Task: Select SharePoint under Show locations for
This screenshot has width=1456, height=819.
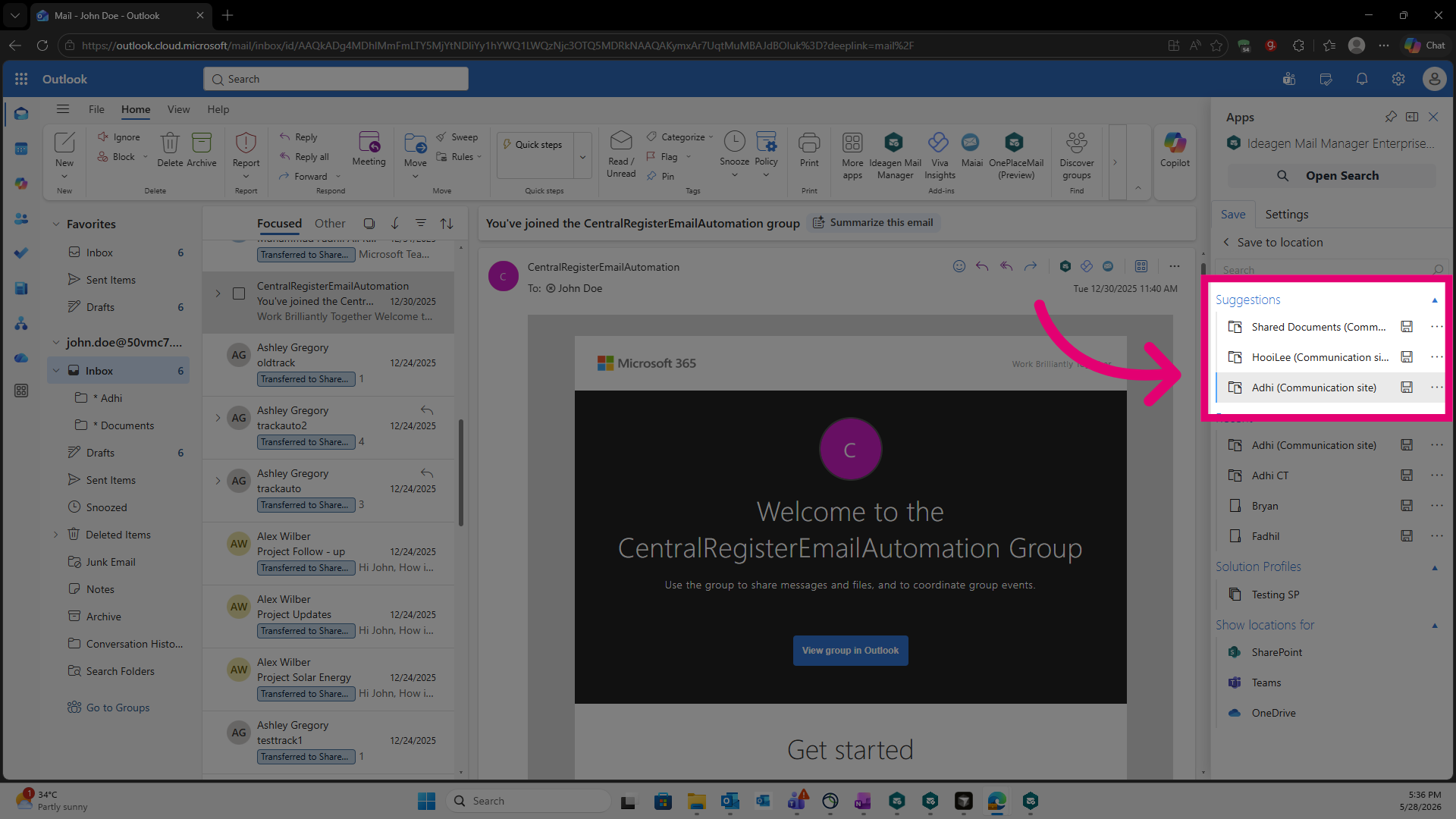Action: pos(1277,652)
